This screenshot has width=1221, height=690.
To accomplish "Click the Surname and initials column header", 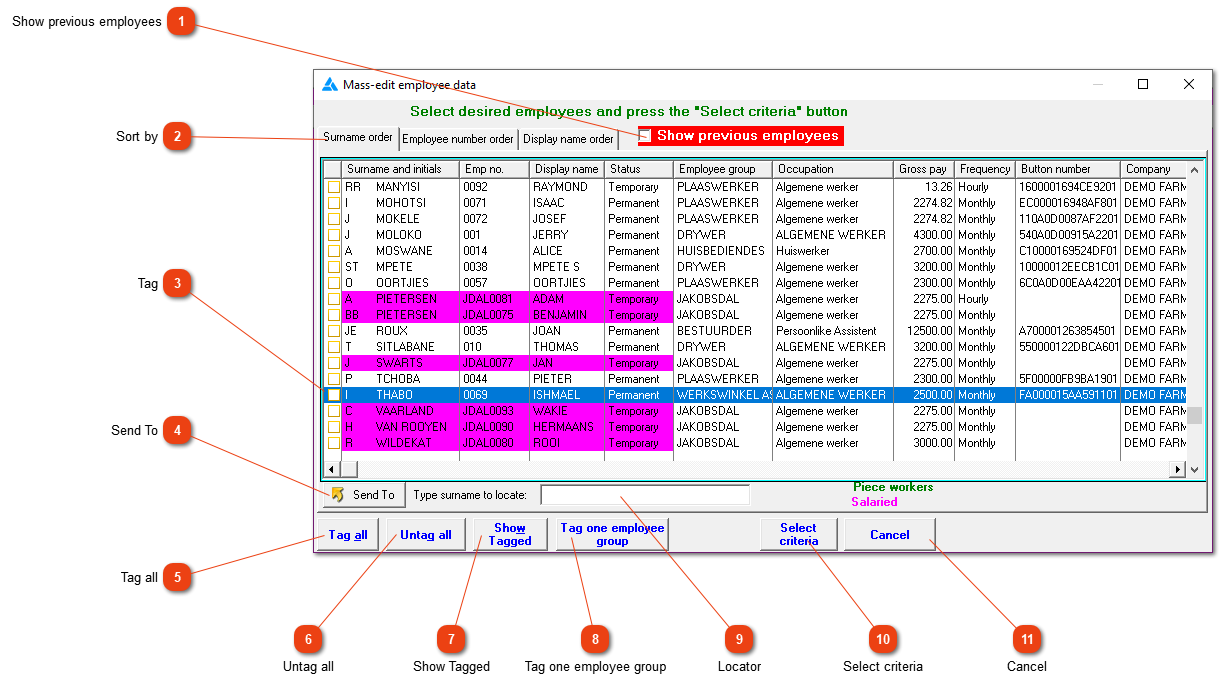I will pyautogui.click(x=400, y=169).
